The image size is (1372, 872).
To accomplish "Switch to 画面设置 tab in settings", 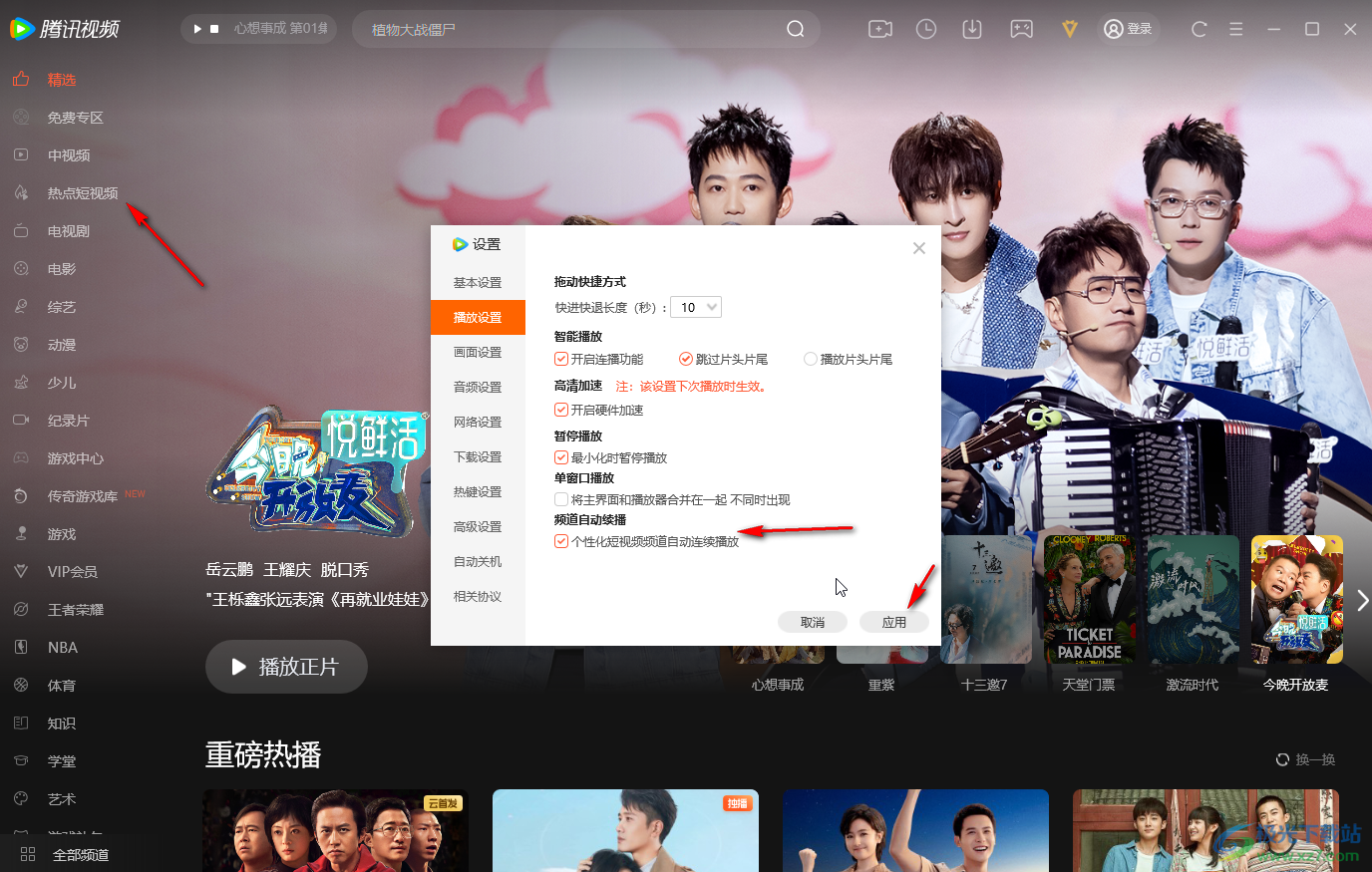I will point(478,353).
